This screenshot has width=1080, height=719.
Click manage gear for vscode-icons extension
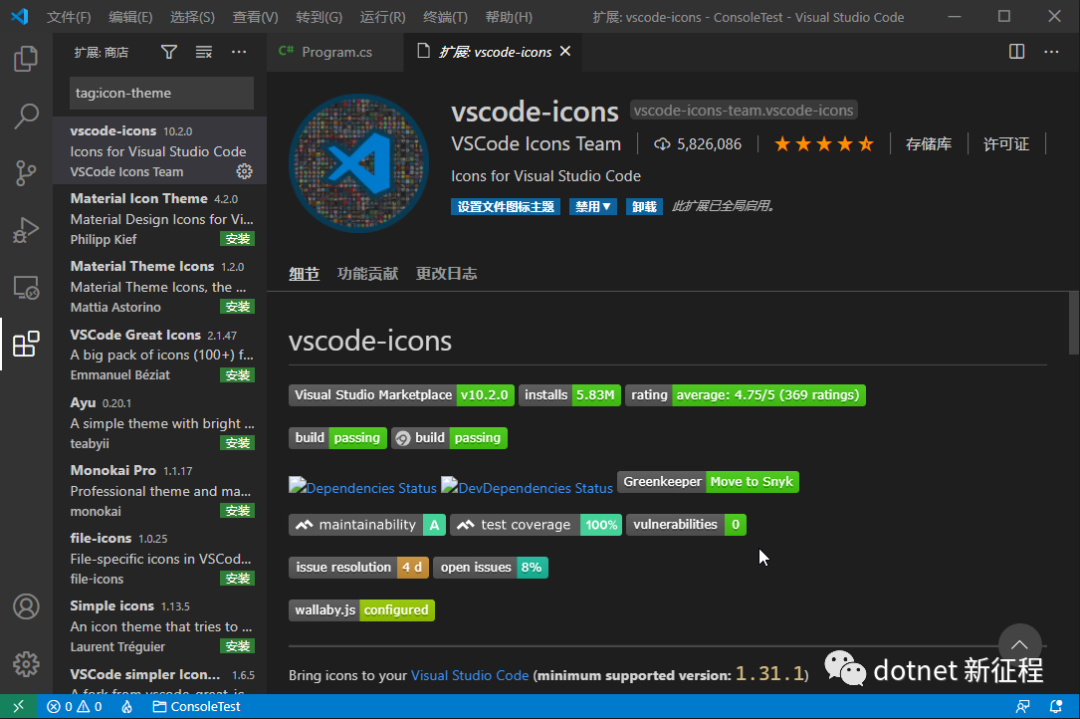(x=245, y=171)
